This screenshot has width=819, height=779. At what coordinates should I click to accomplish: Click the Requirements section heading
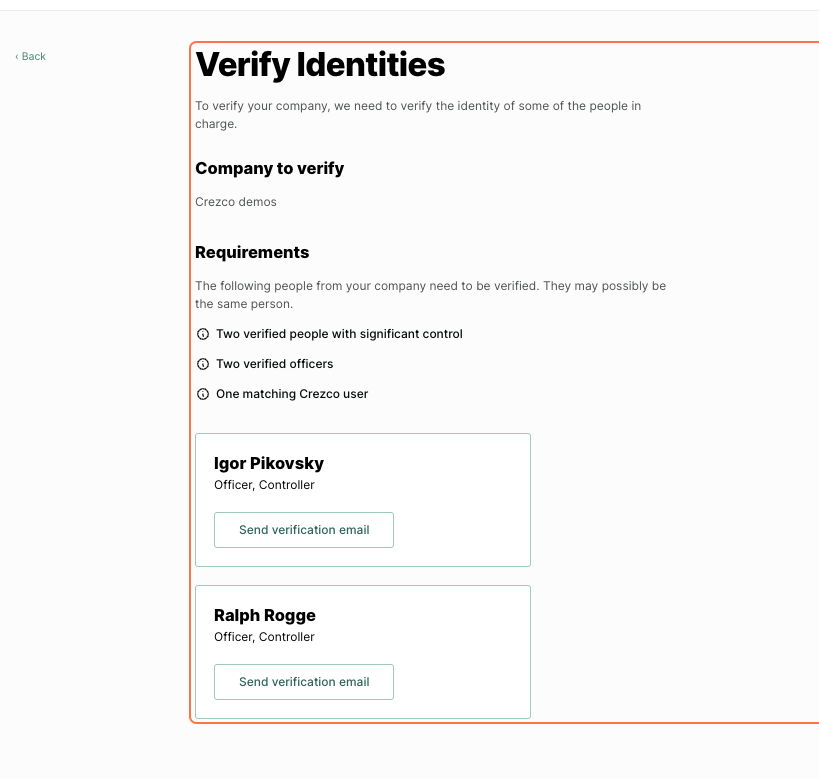pos(252,252)
